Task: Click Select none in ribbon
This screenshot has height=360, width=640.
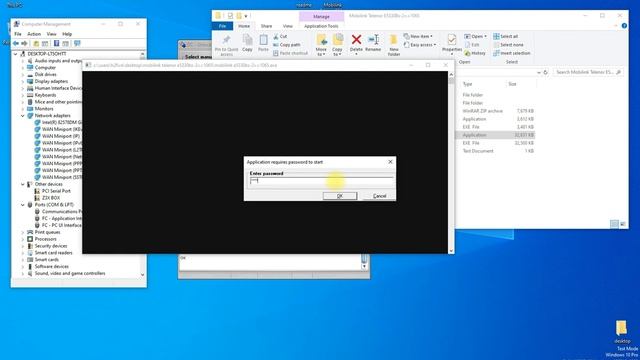Action: (508, 45)
